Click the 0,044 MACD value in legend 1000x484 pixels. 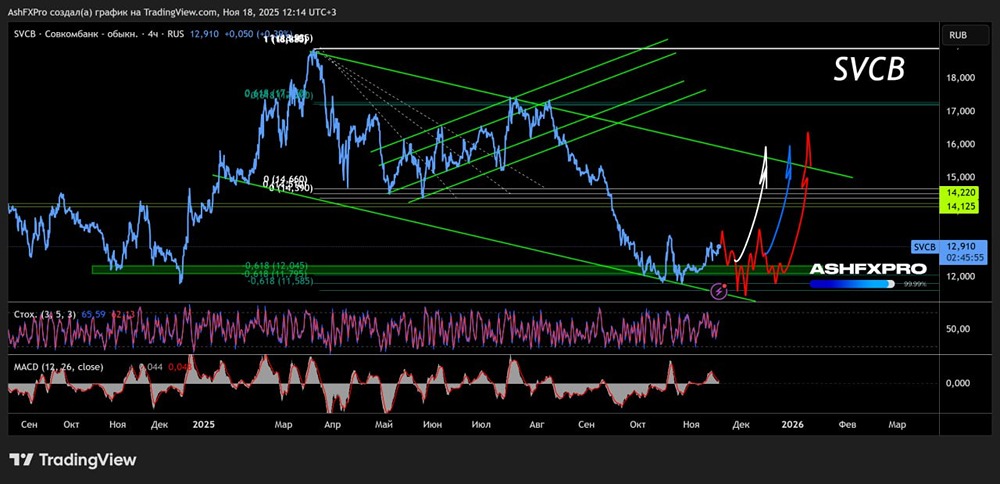(x=149, y=367)
